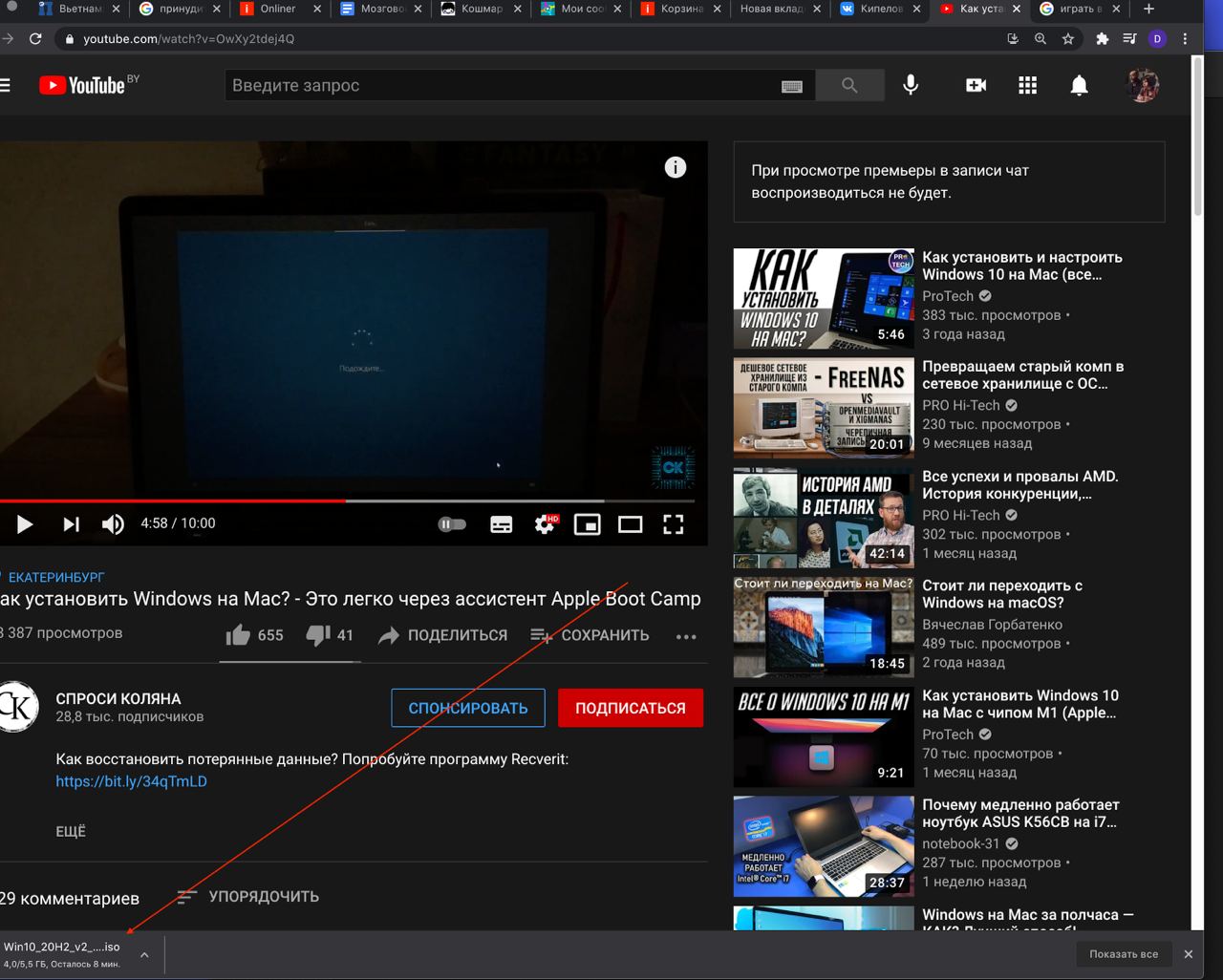Screen dimensions: 1223x980
Task: Open the on-screen keyboard in search box
Action: pos(791,86)
